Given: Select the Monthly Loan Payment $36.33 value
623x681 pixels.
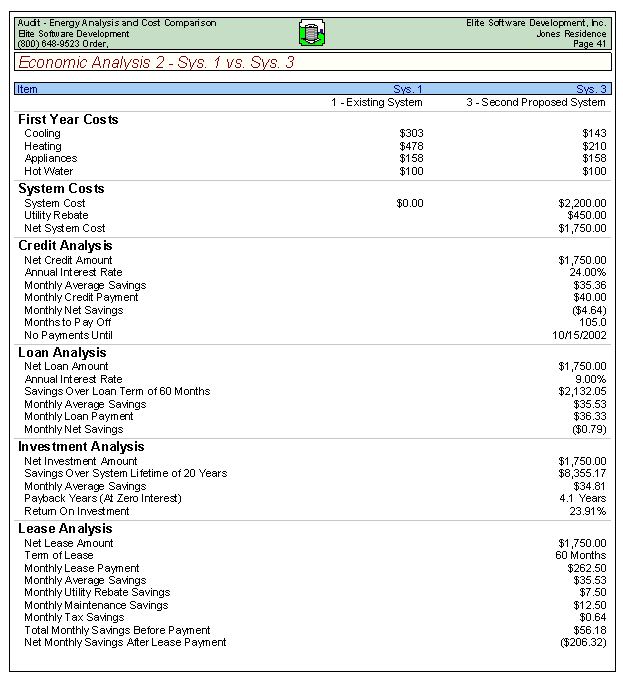Looking at the screenshot, I should pos(587,417).
